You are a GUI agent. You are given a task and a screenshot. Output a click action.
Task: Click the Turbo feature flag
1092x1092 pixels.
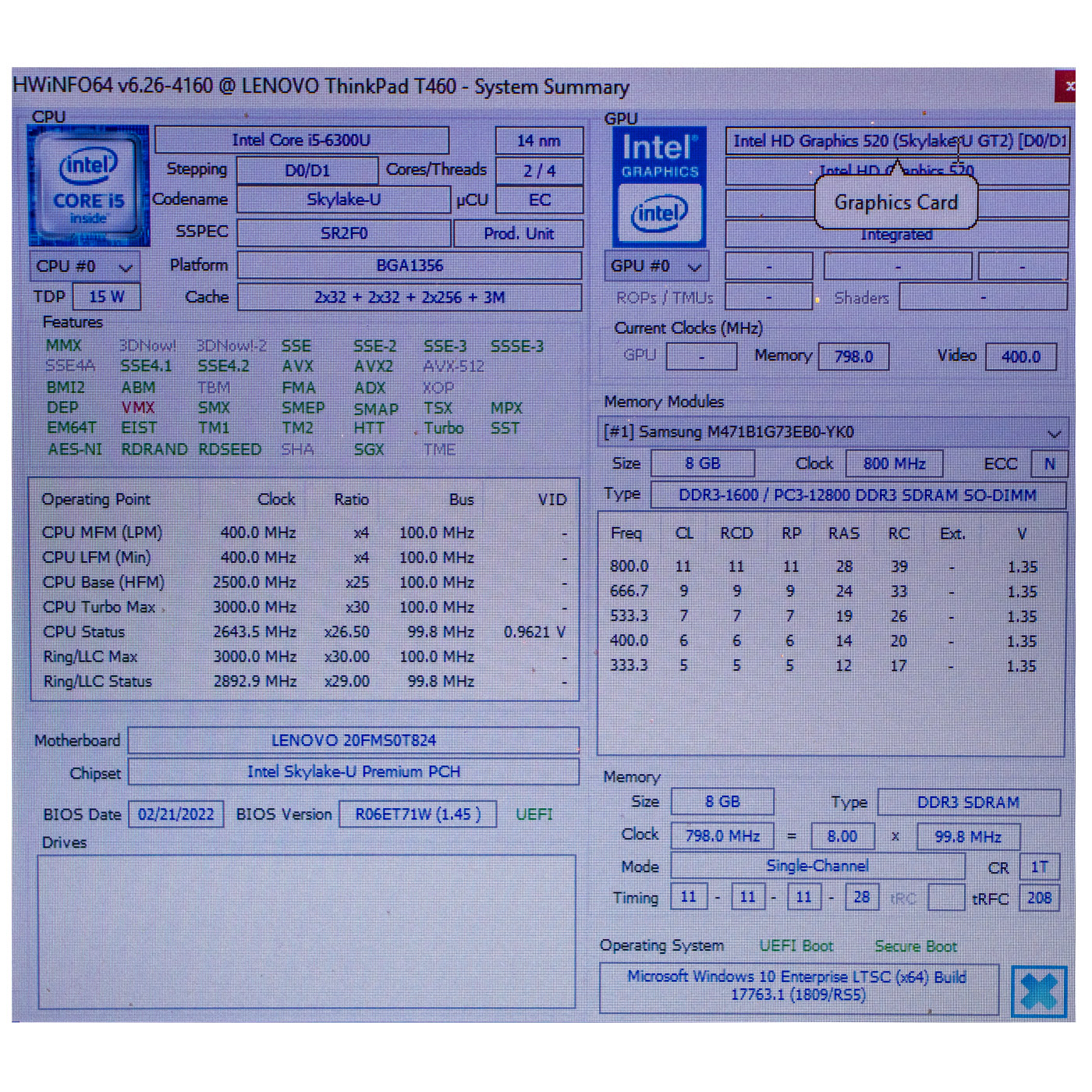point(444,428)
